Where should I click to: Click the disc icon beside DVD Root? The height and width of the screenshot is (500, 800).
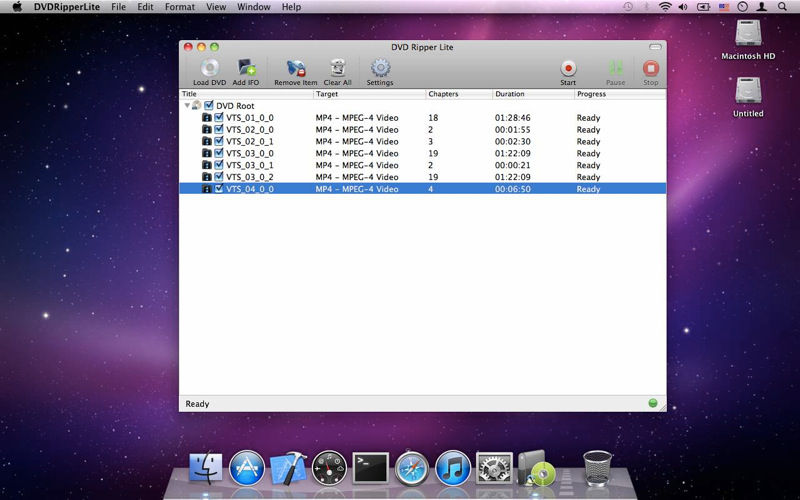pyautogui.click(x=196, y=106)
